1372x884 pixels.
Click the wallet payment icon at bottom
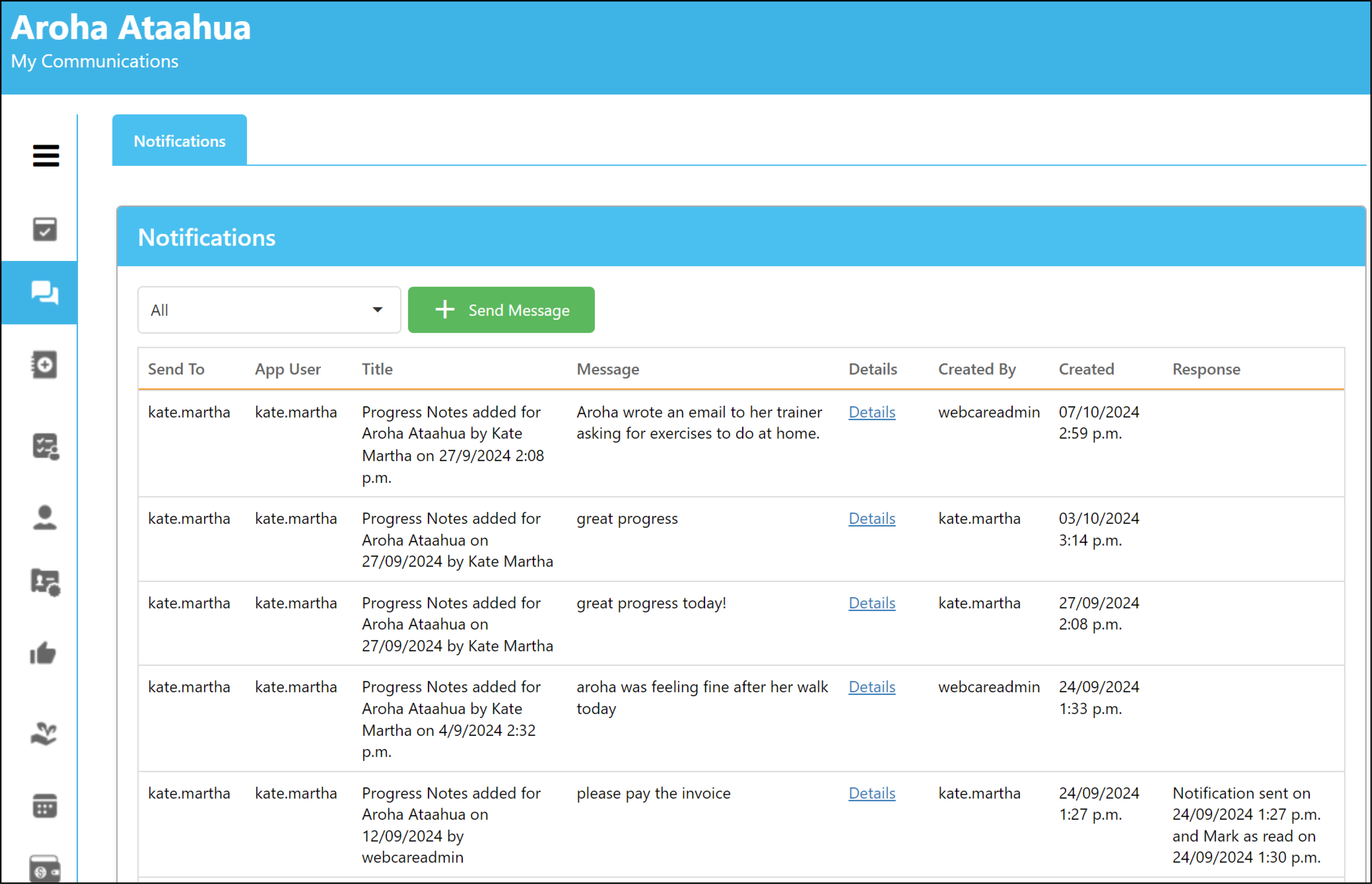[x=45, y=869]
